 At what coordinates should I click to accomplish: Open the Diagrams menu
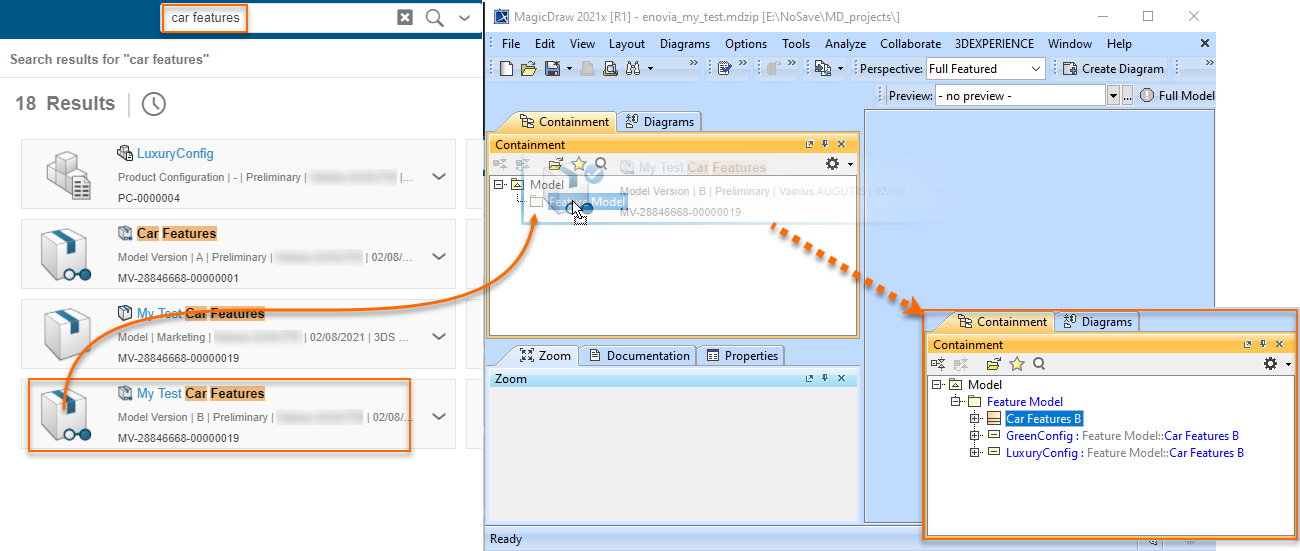[685, 43]
